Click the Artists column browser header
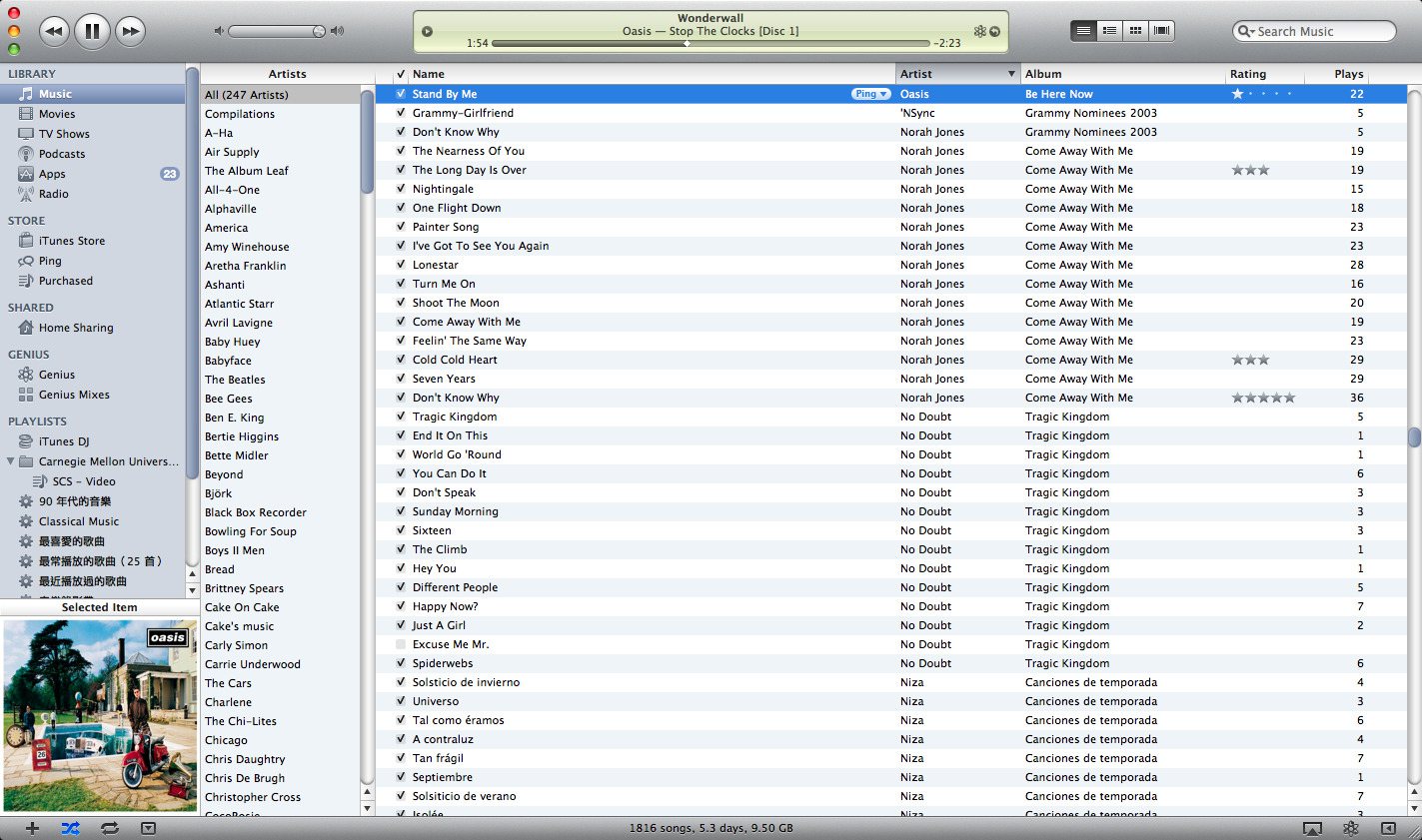This screenshot has height=840, width=1422. (x=287, y=74)
